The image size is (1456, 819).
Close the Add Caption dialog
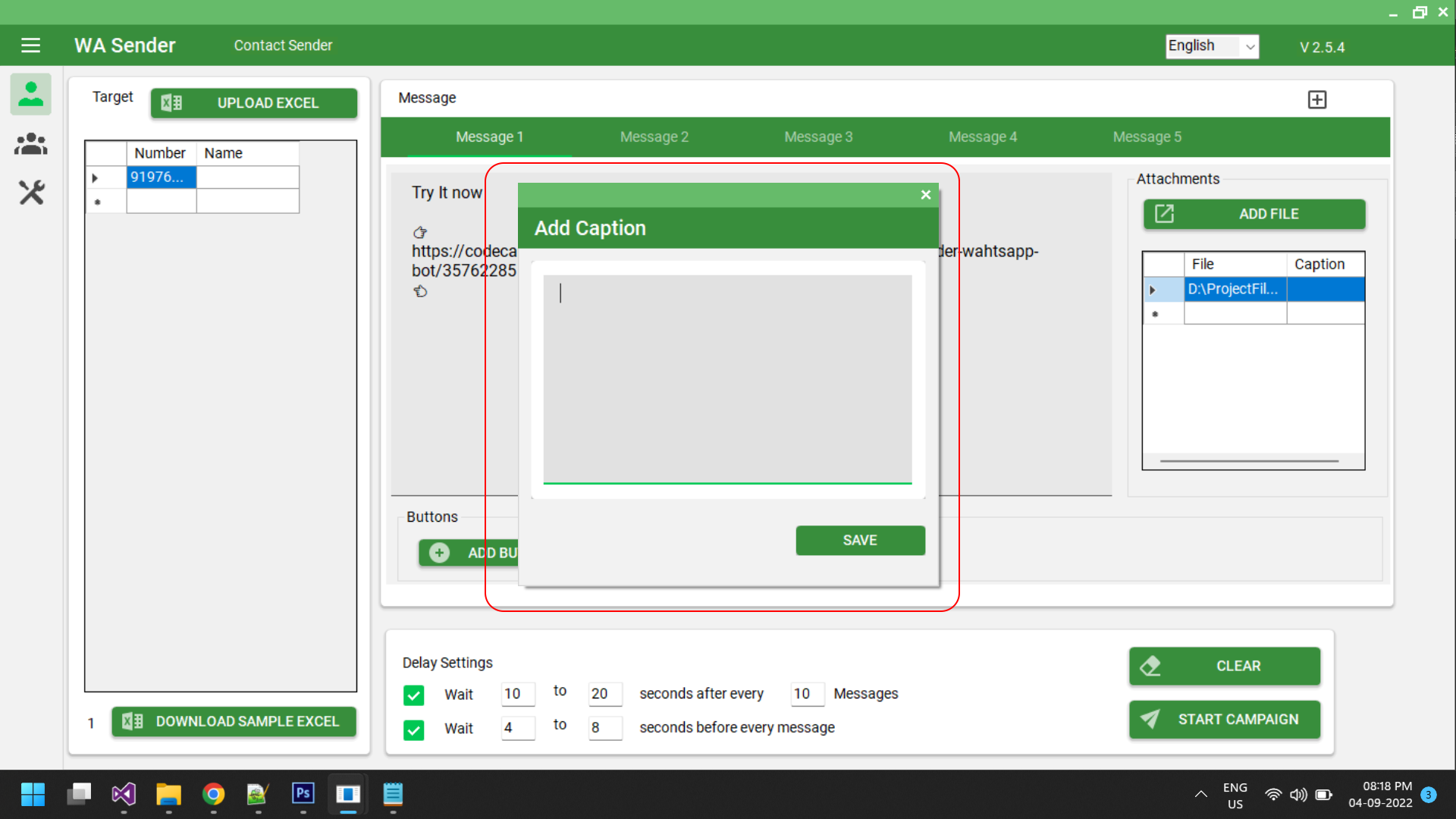pos(925,195)
